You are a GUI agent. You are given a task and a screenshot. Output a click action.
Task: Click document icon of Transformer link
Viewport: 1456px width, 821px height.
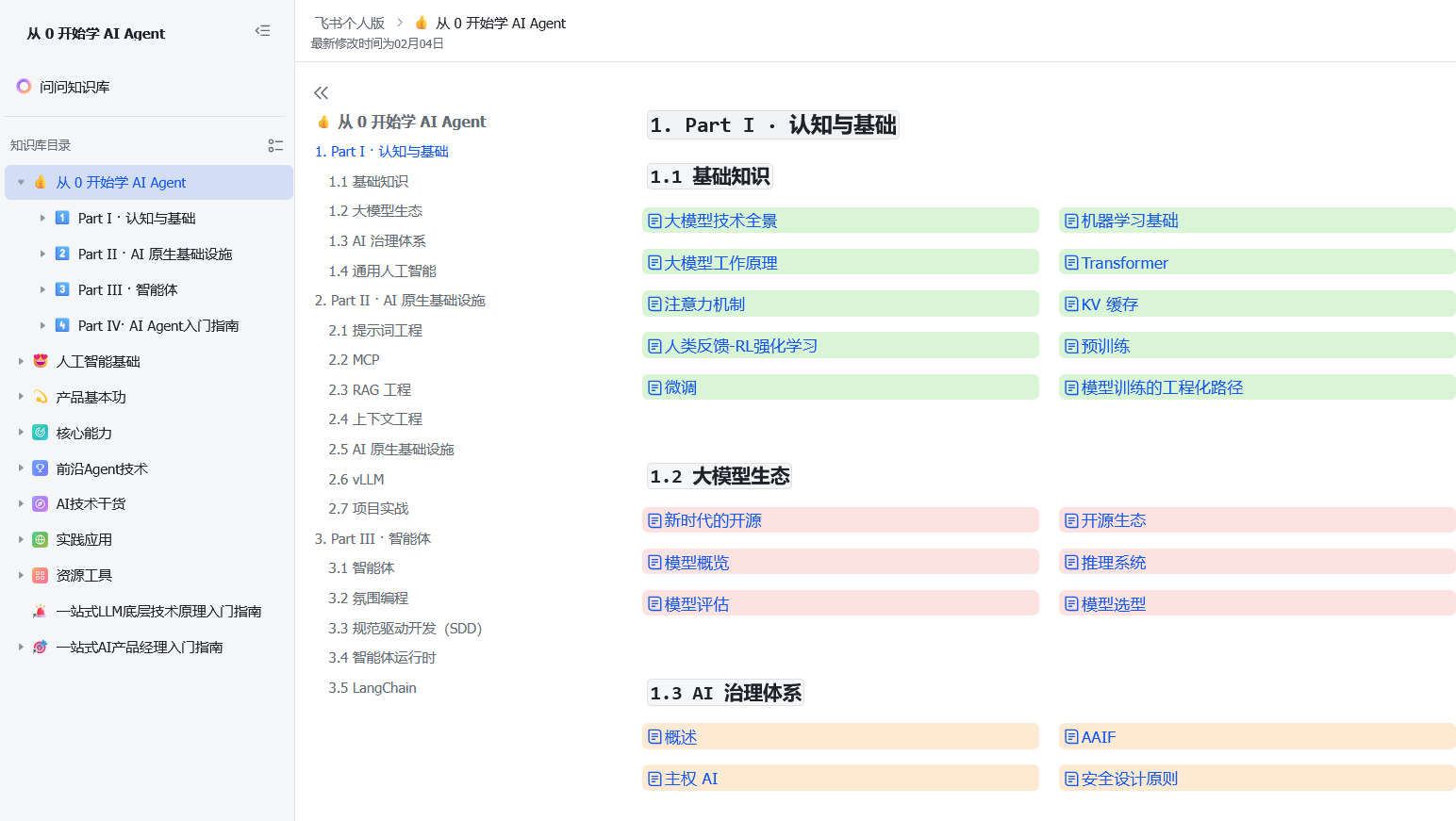coord(1071,263)
